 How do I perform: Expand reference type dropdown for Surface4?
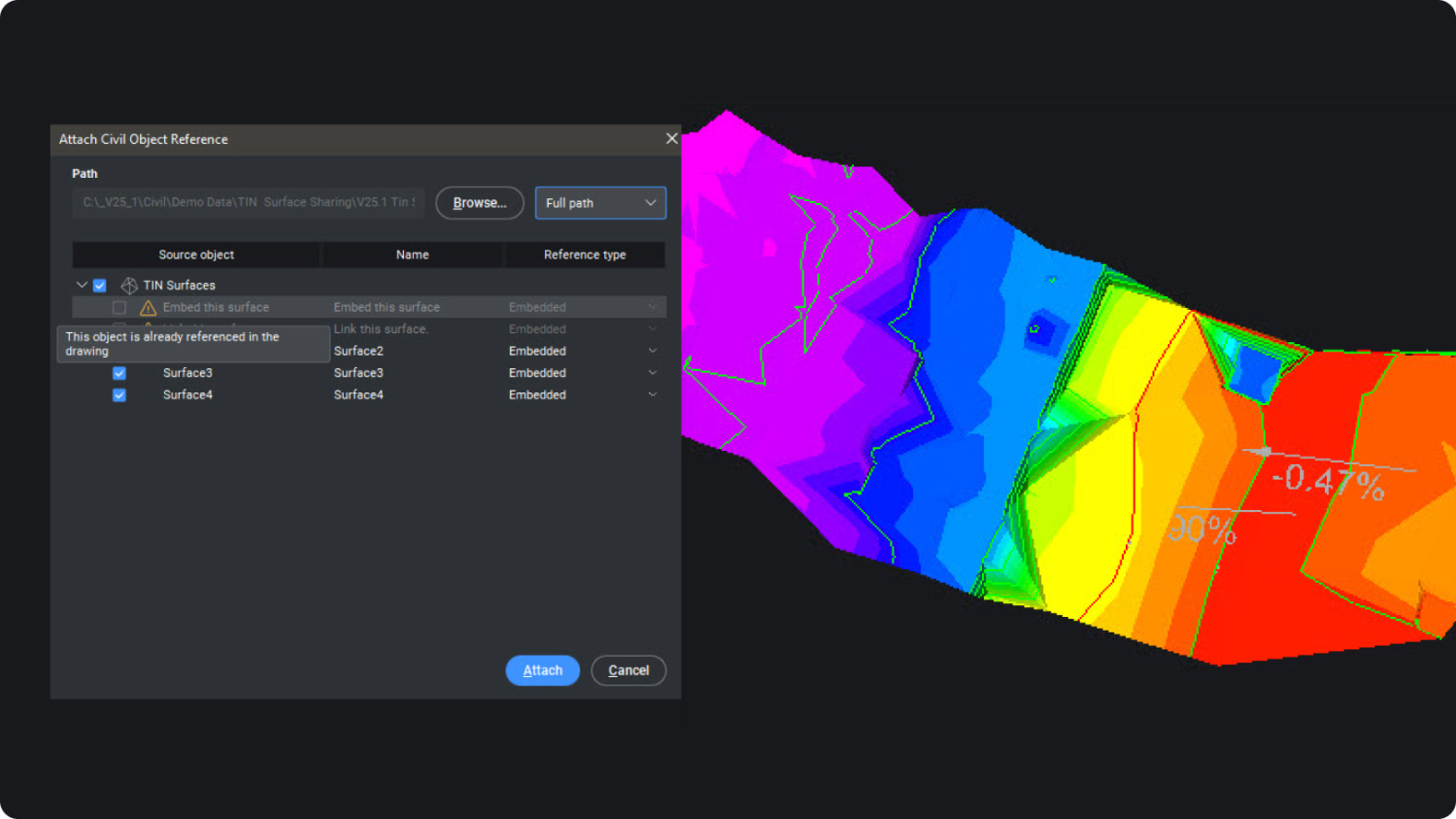coord(652,395)
